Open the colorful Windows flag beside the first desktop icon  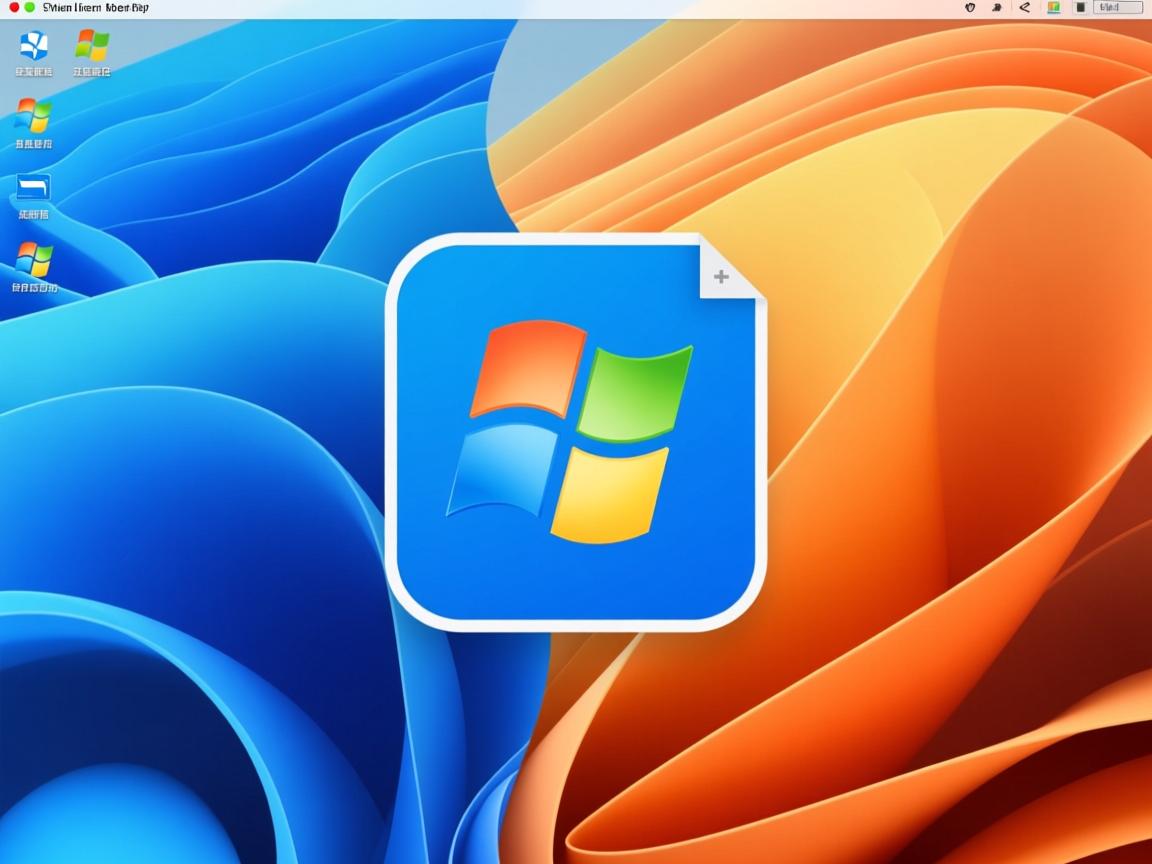coord(92,46)
